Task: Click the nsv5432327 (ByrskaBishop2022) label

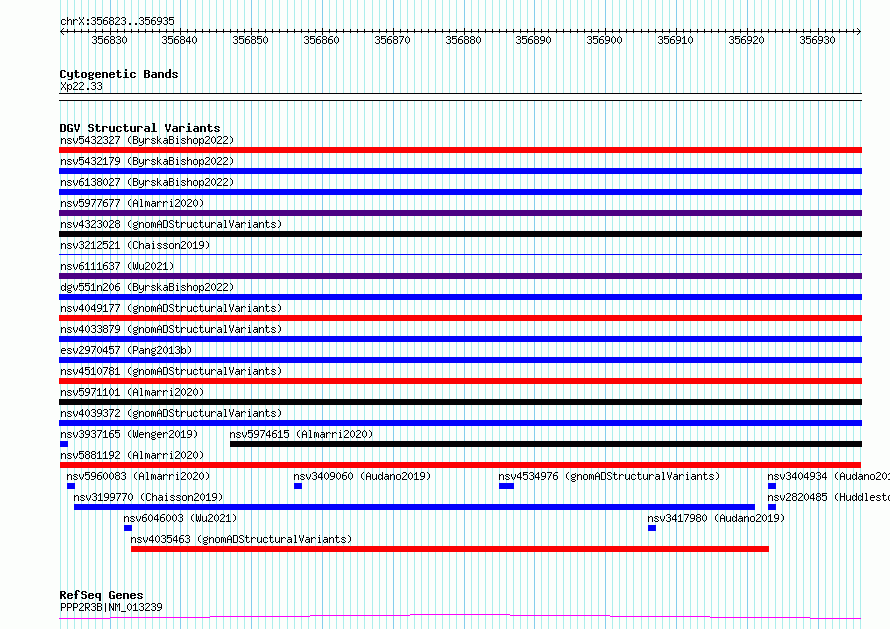Action: [x=147, y=140]
